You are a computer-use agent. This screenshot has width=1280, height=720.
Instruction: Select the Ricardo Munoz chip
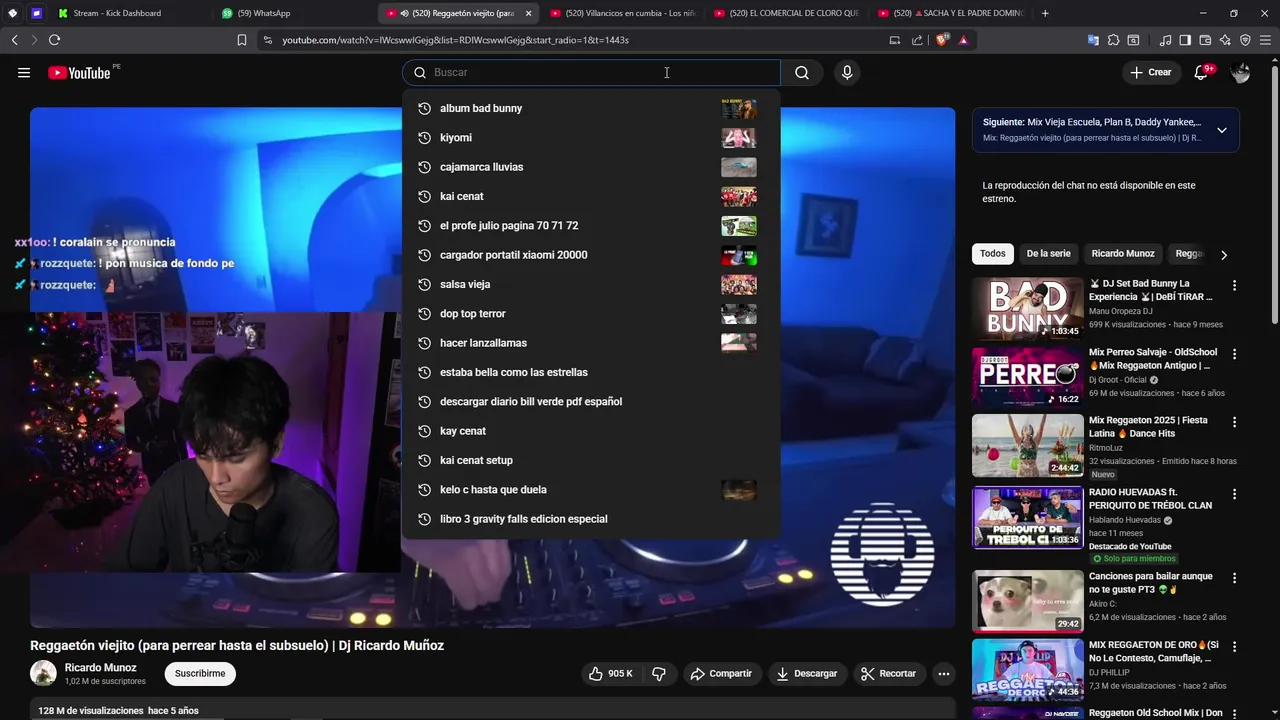1123,254
